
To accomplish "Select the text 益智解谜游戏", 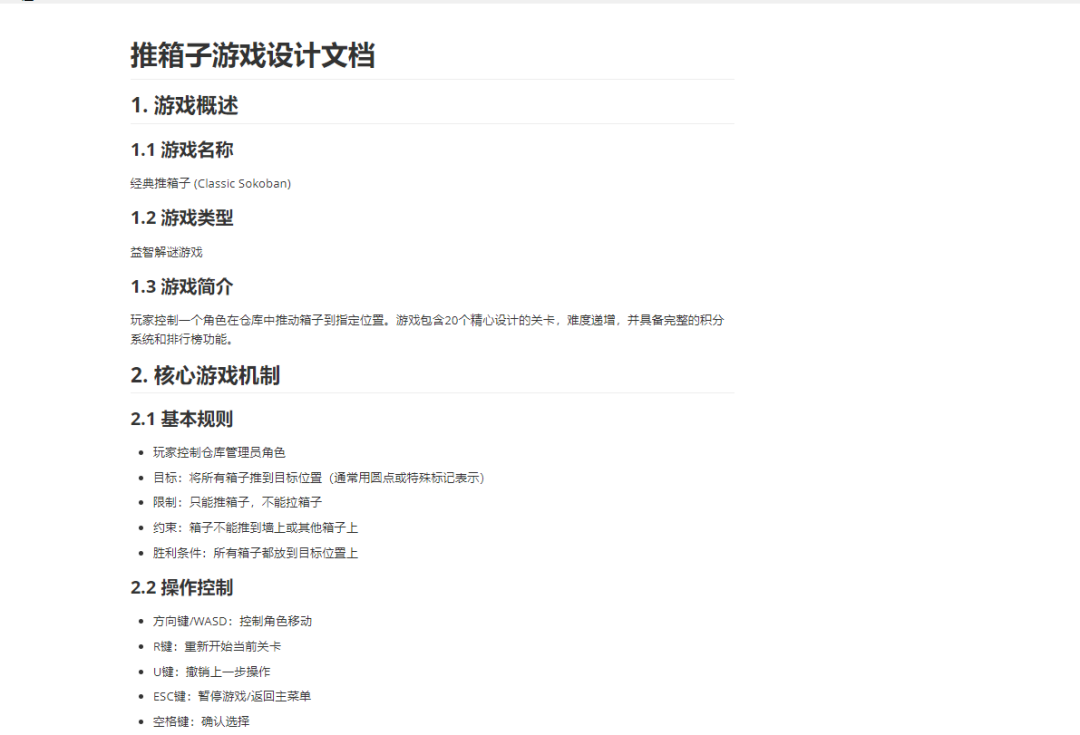I will click(167, 252).
